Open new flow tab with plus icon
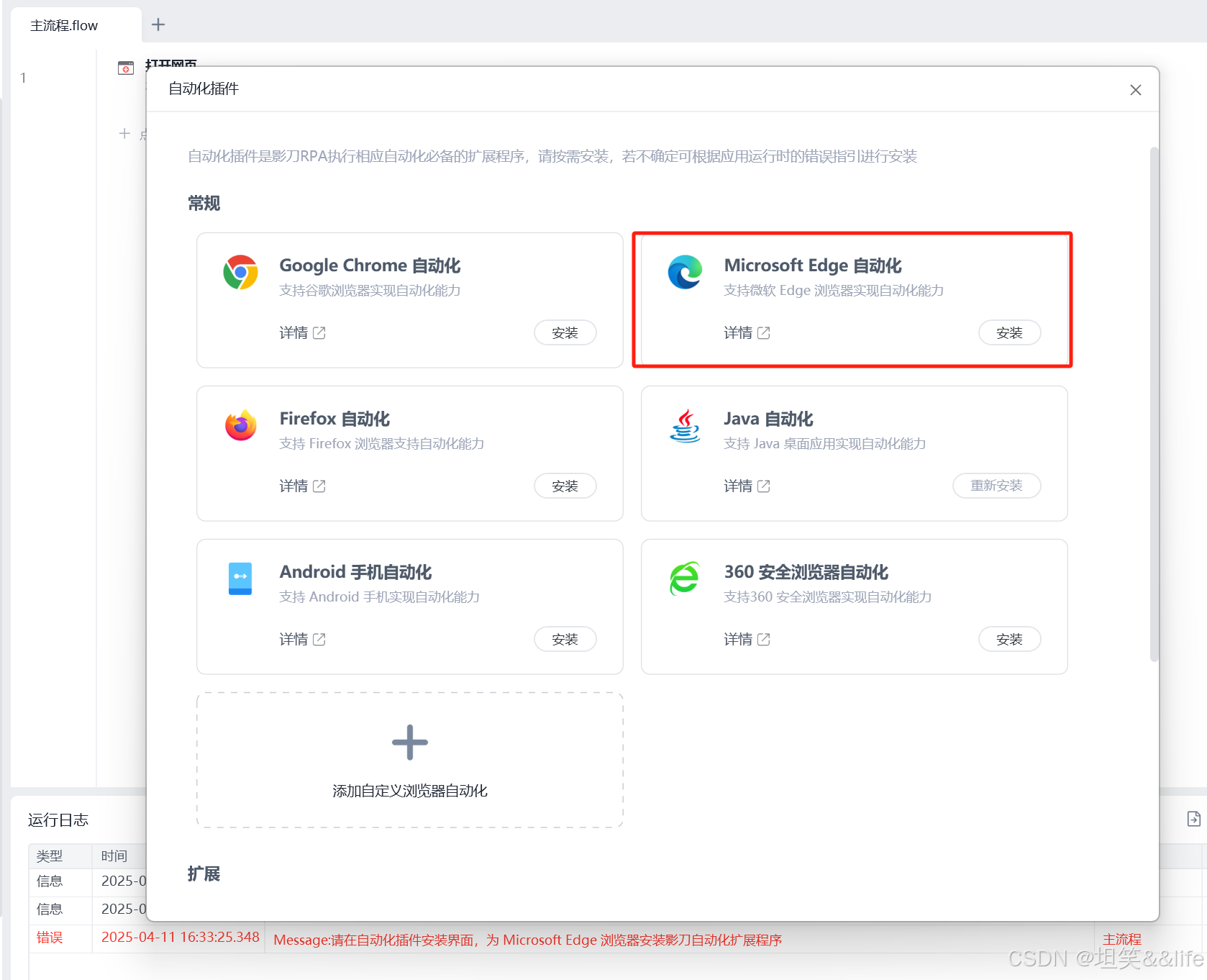The width and height of the screenshot is (1207, 980). (158, 24)
